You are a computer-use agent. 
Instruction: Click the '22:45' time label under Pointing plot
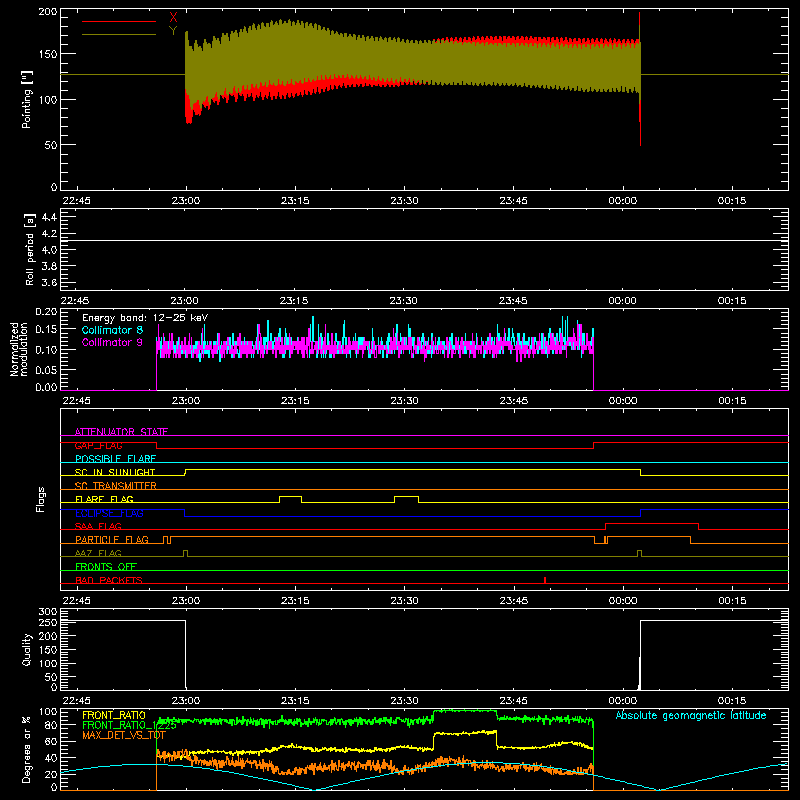76,201
